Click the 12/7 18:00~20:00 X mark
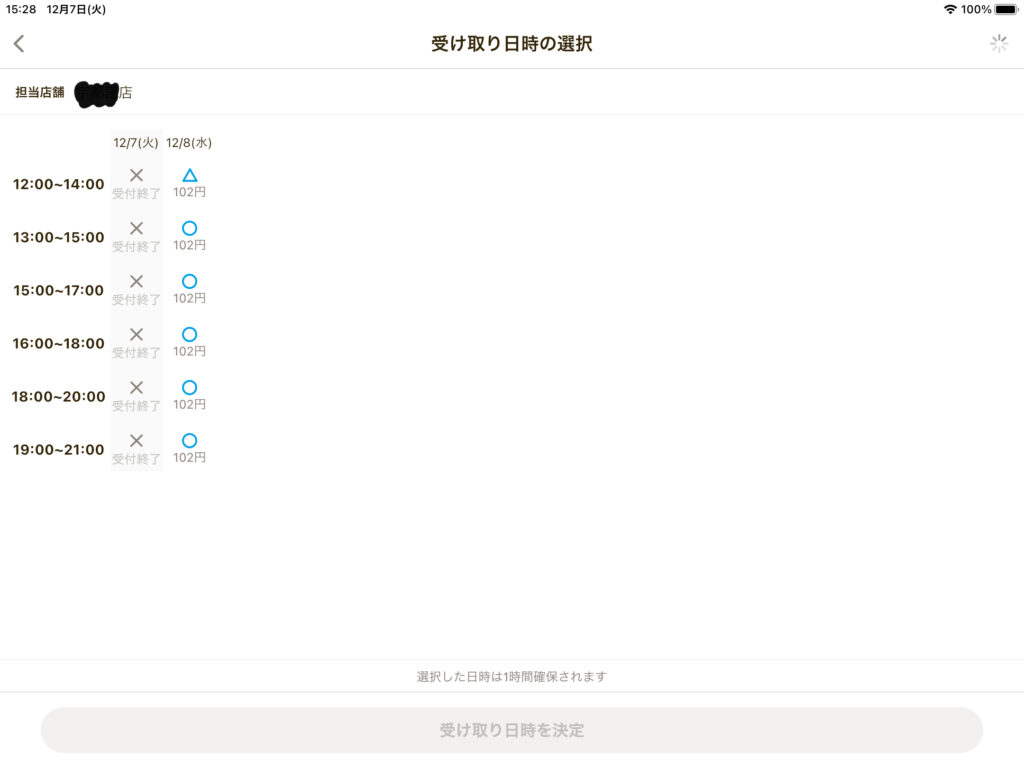 [x=136, y=387]
